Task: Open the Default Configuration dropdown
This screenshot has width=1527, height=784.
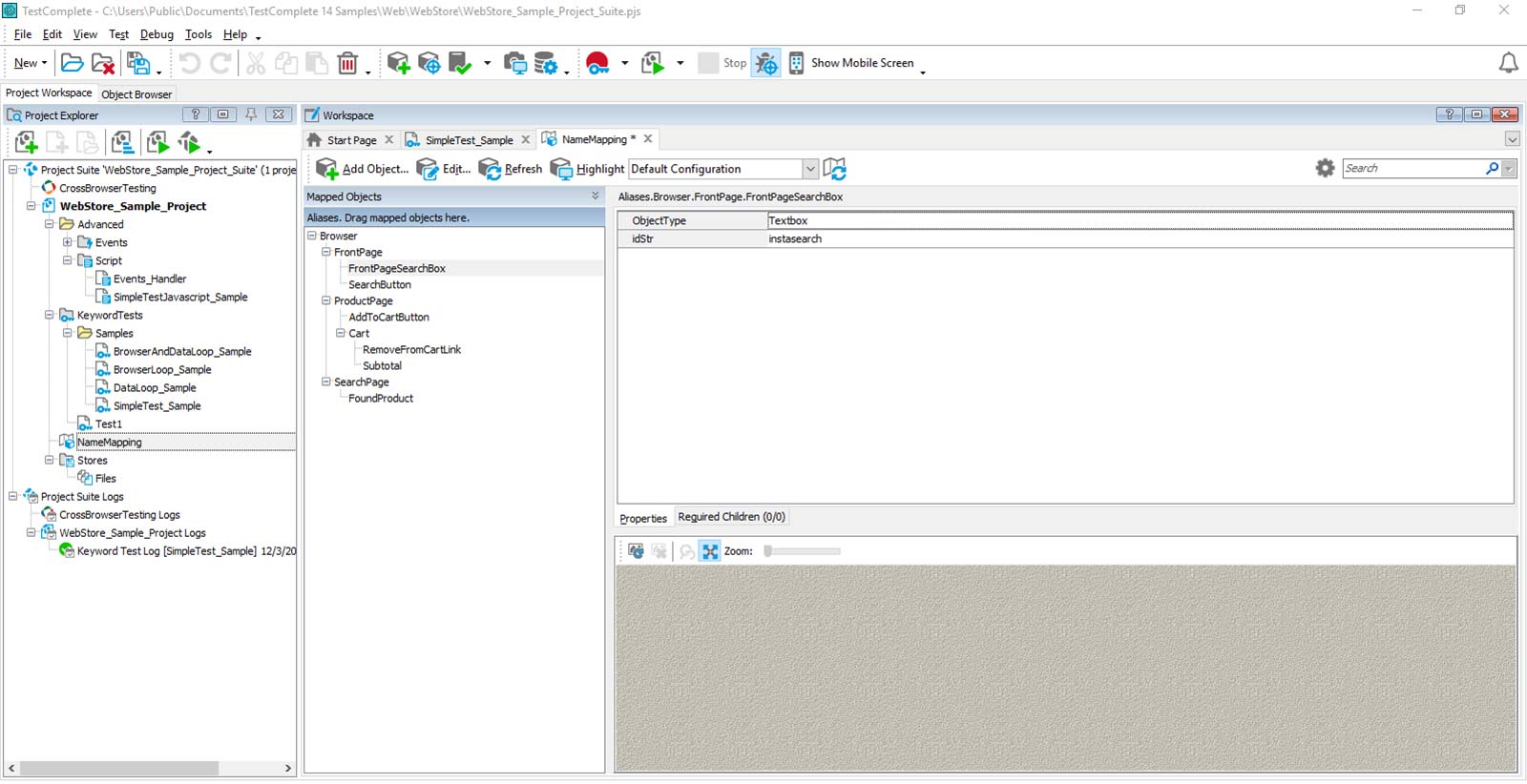Action: pyautogui.click(x=810, y=169)
